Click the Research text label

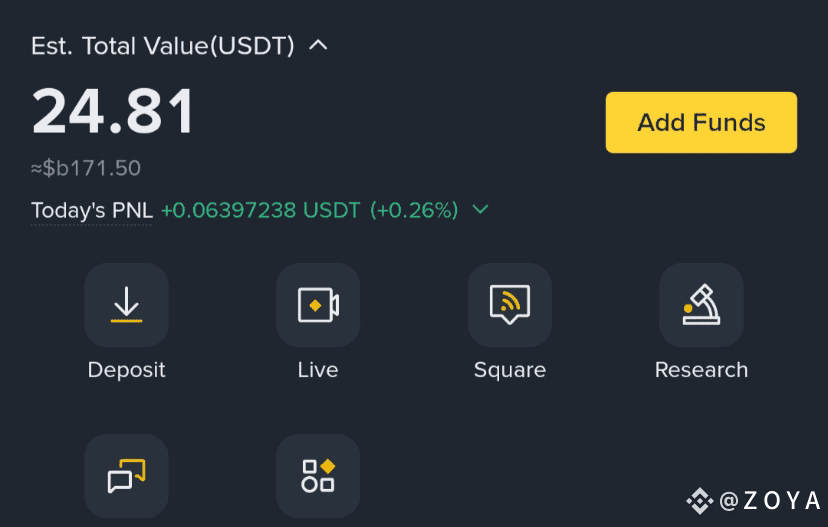(x=701, y=370)
